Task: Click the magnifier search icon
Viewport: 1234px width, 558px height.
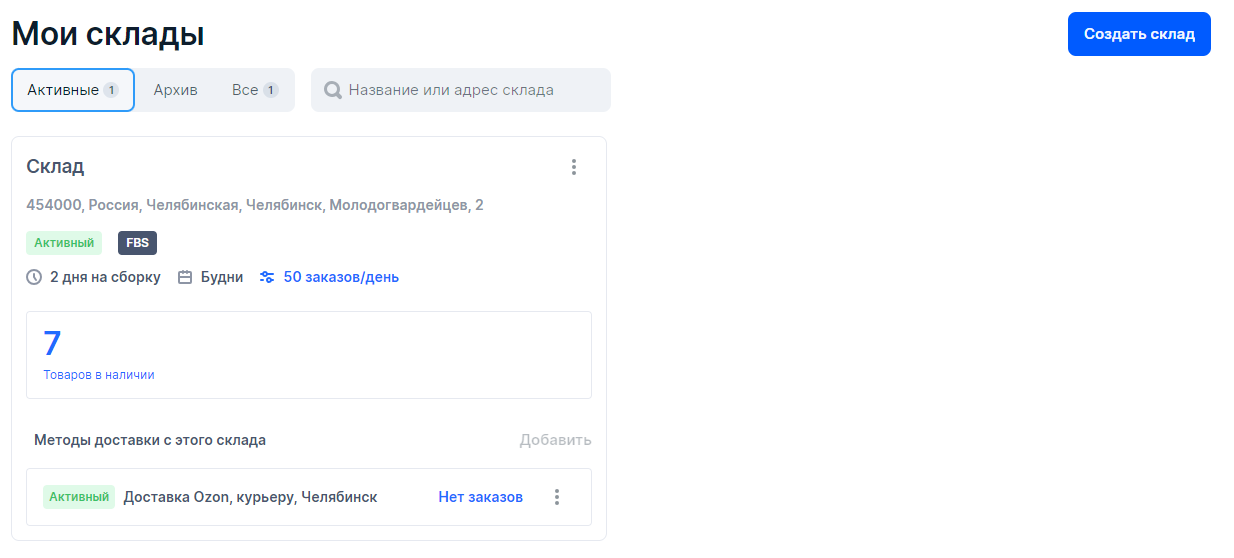Action: (333, 90)
